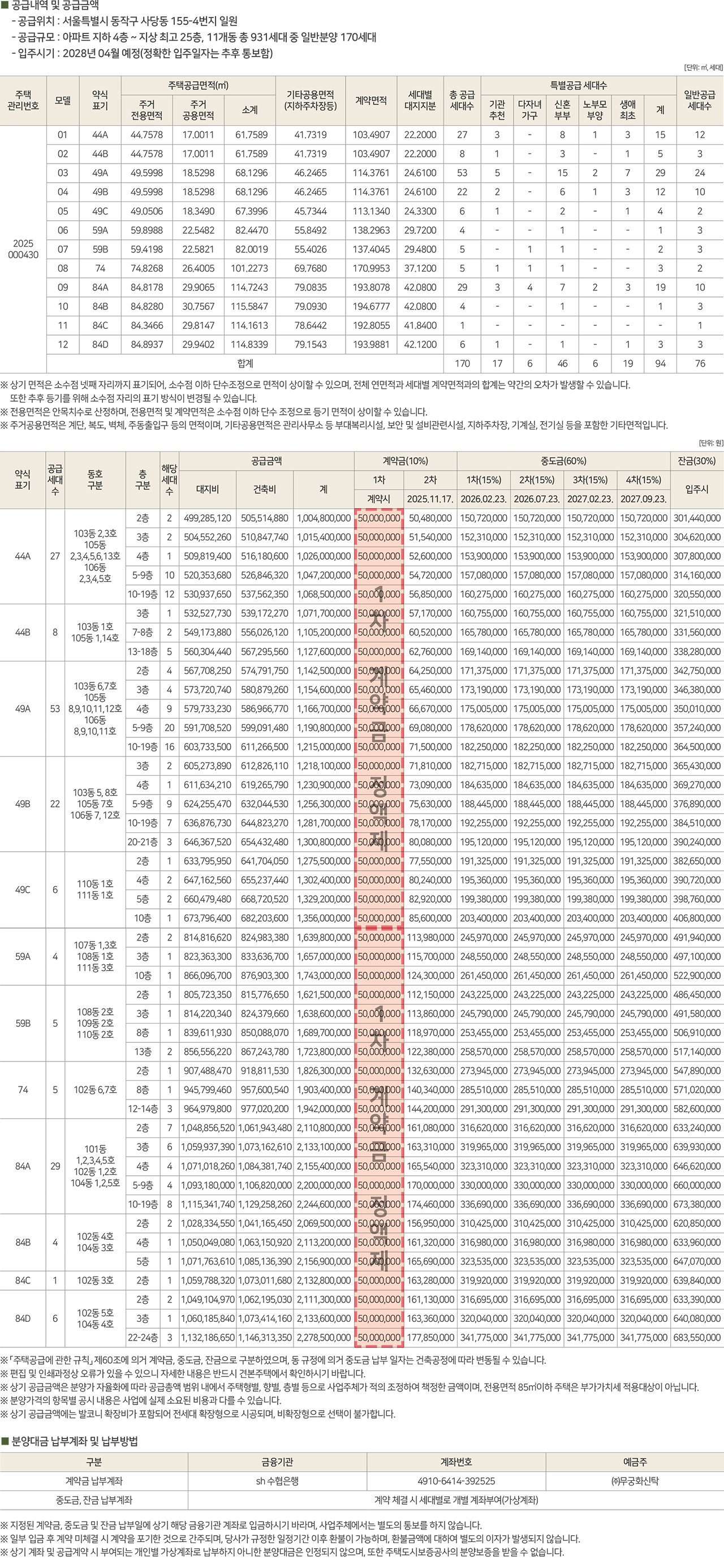Click the 중도금(60%) header in price table

563,461
